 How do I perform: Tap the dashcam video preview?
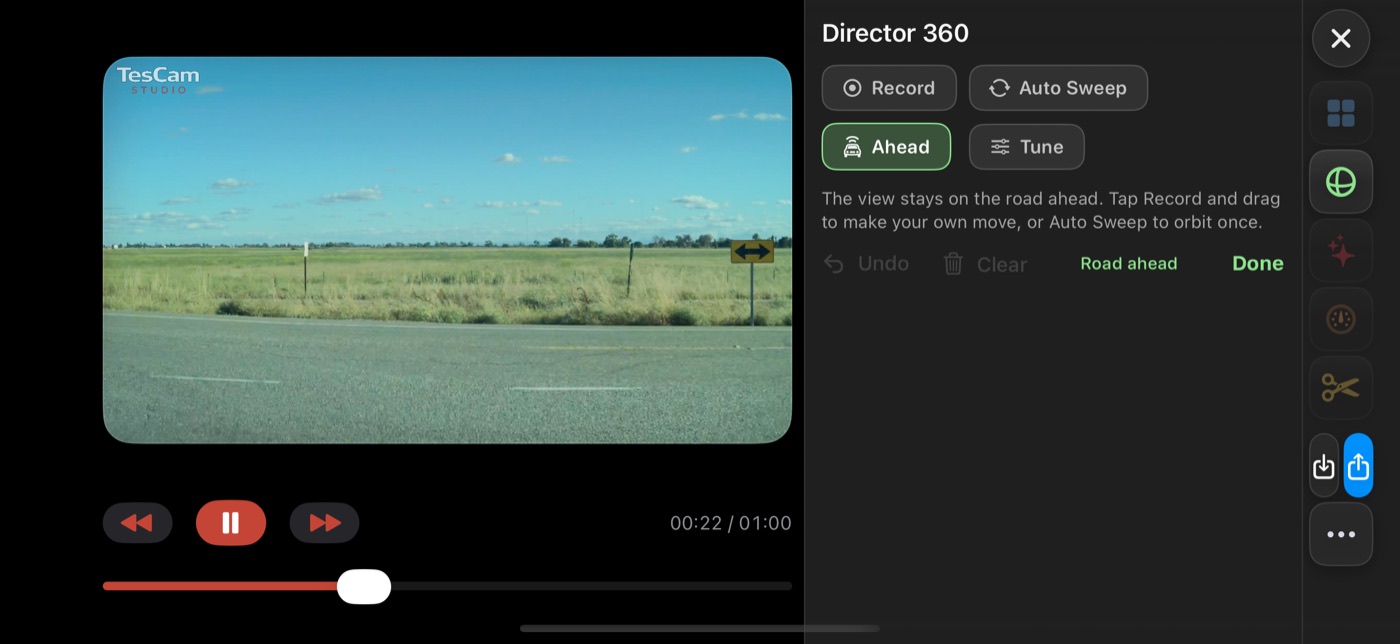pos(447,250)
